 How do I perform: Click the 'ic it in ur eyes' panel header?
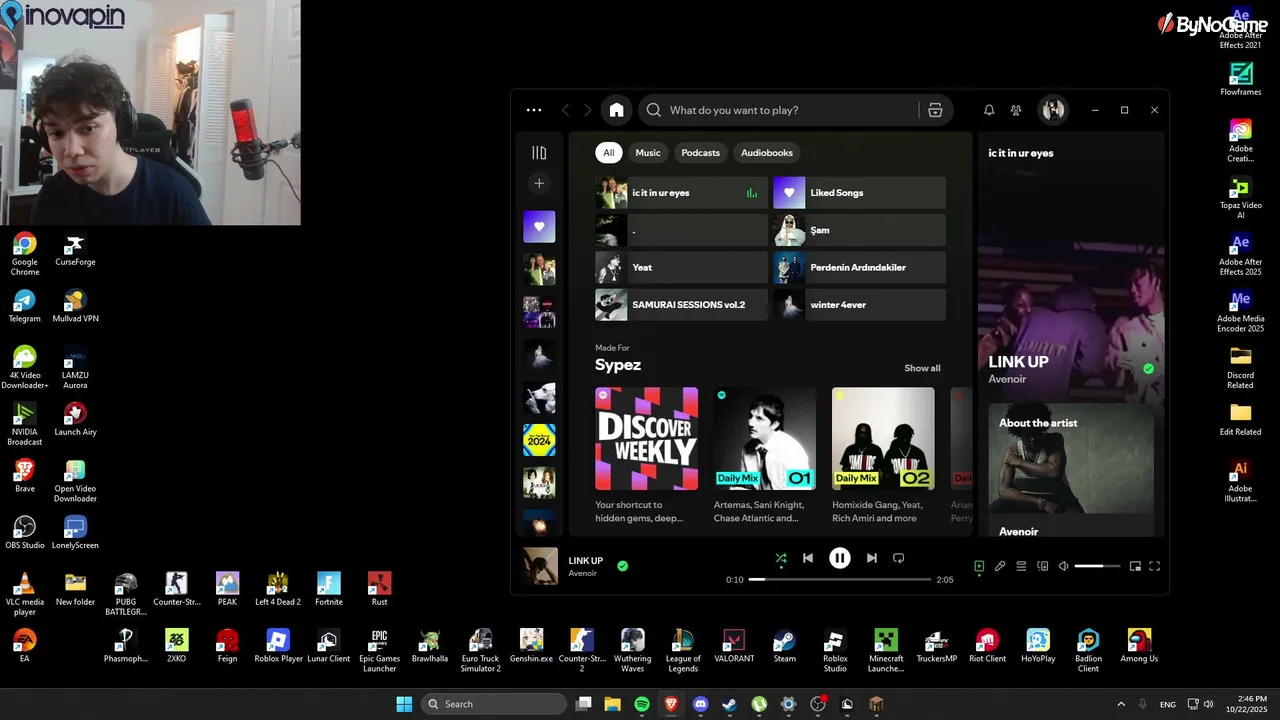click(1021, 153)
